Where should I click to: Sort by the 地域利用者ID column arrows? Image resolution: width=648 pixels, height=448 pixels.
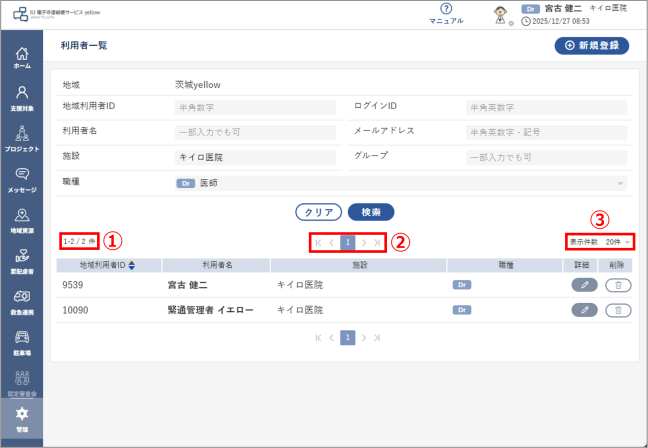coord(132,265)
